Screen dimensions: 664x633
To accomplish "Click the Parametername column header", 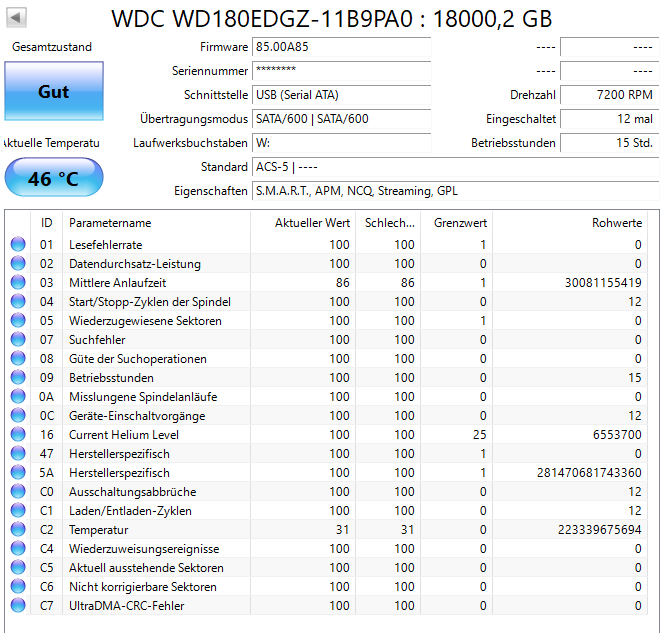I will tap(156, 223).
